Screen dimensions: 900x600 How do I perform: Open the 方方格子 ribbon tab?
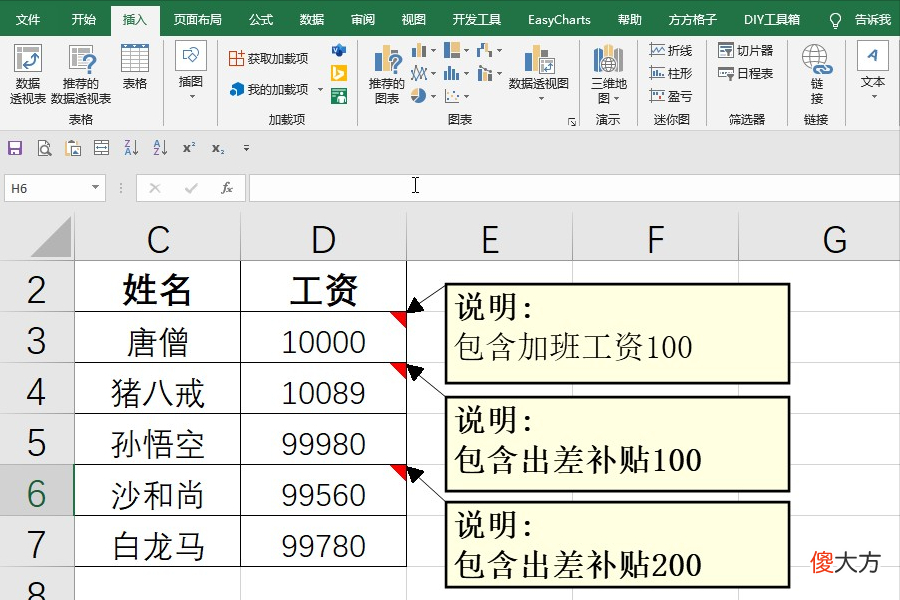point(692,20)
